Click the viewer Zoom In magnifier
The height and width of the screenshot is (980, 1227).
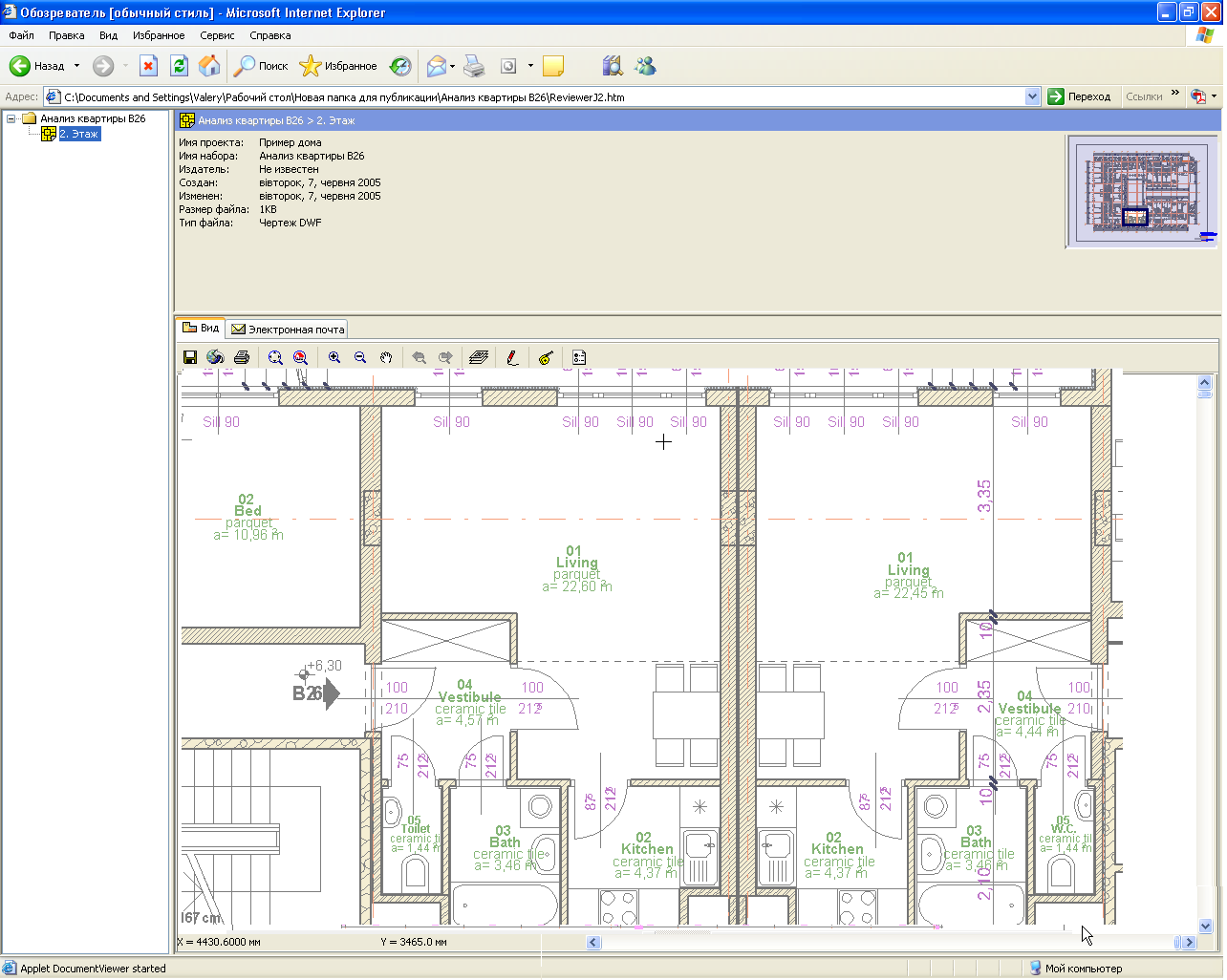pyautogui.click(x=334, y=357)
